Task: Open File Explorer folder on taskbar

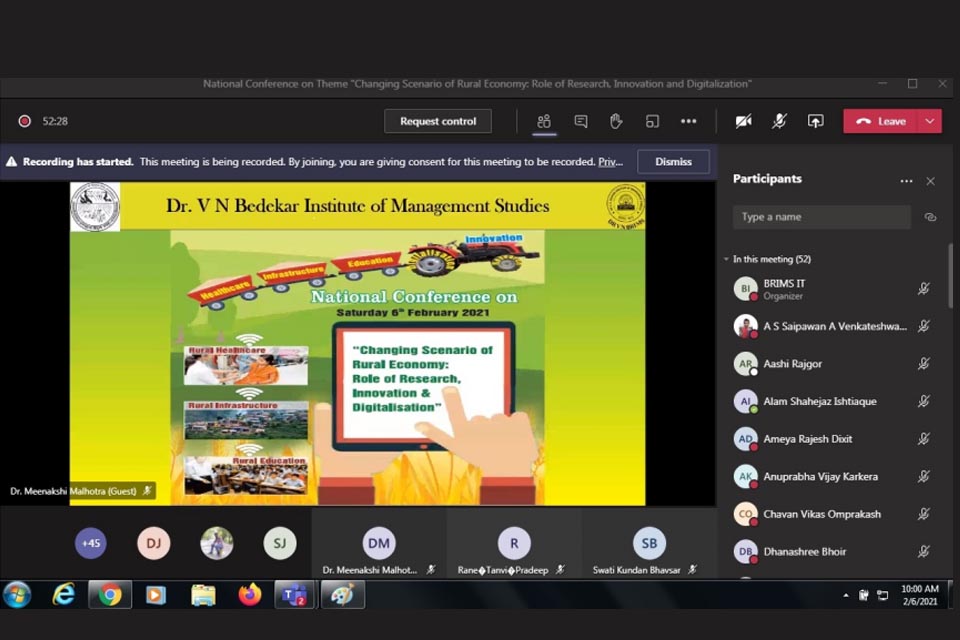Action: 203,595
